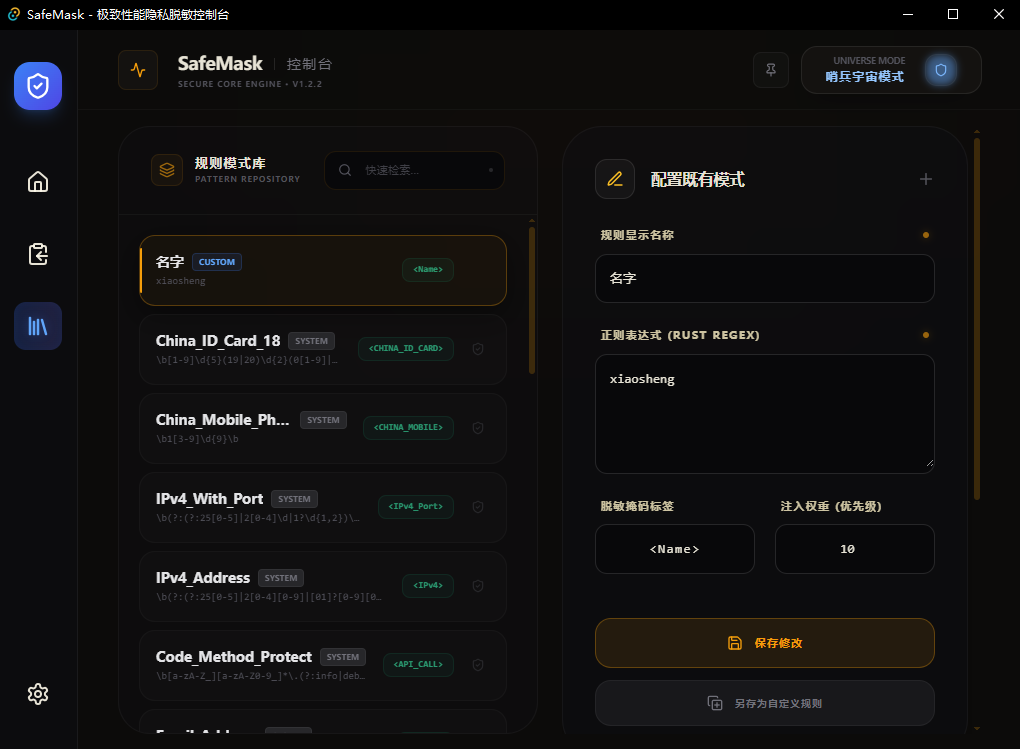Viewport: 1020px width, 749px height.
Task: Select the IPv4_Address rule entry
Action: click(323, 586)
